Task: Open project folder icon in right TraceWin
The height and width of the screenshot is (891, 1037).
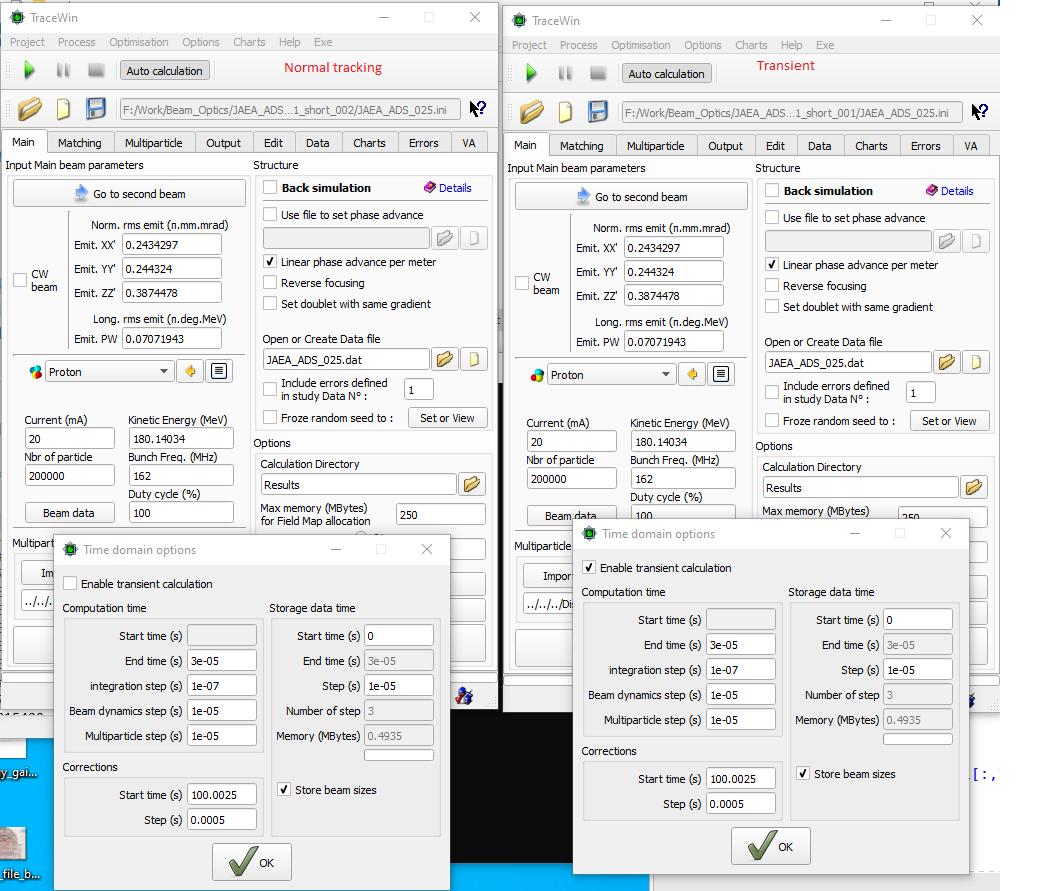Action: (x=532, y=112)
